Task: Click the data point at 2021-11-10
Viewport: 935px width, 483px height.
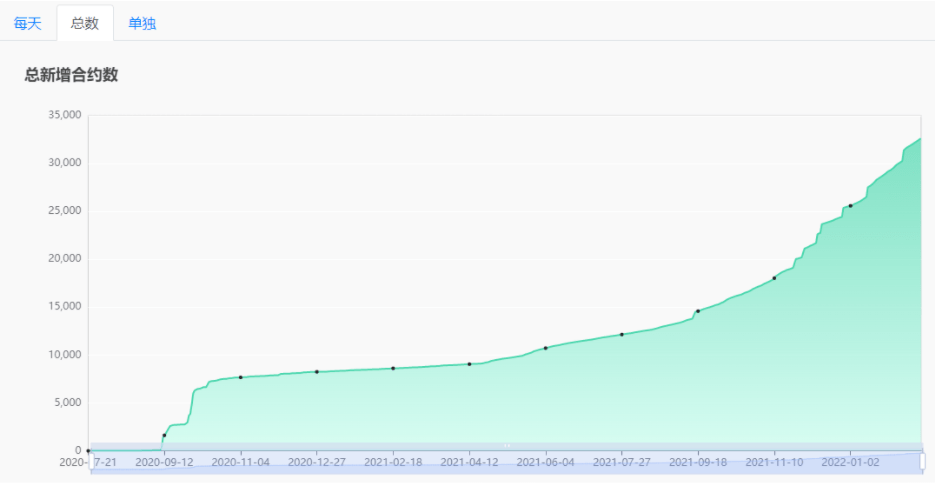Action: click(774, 278)
